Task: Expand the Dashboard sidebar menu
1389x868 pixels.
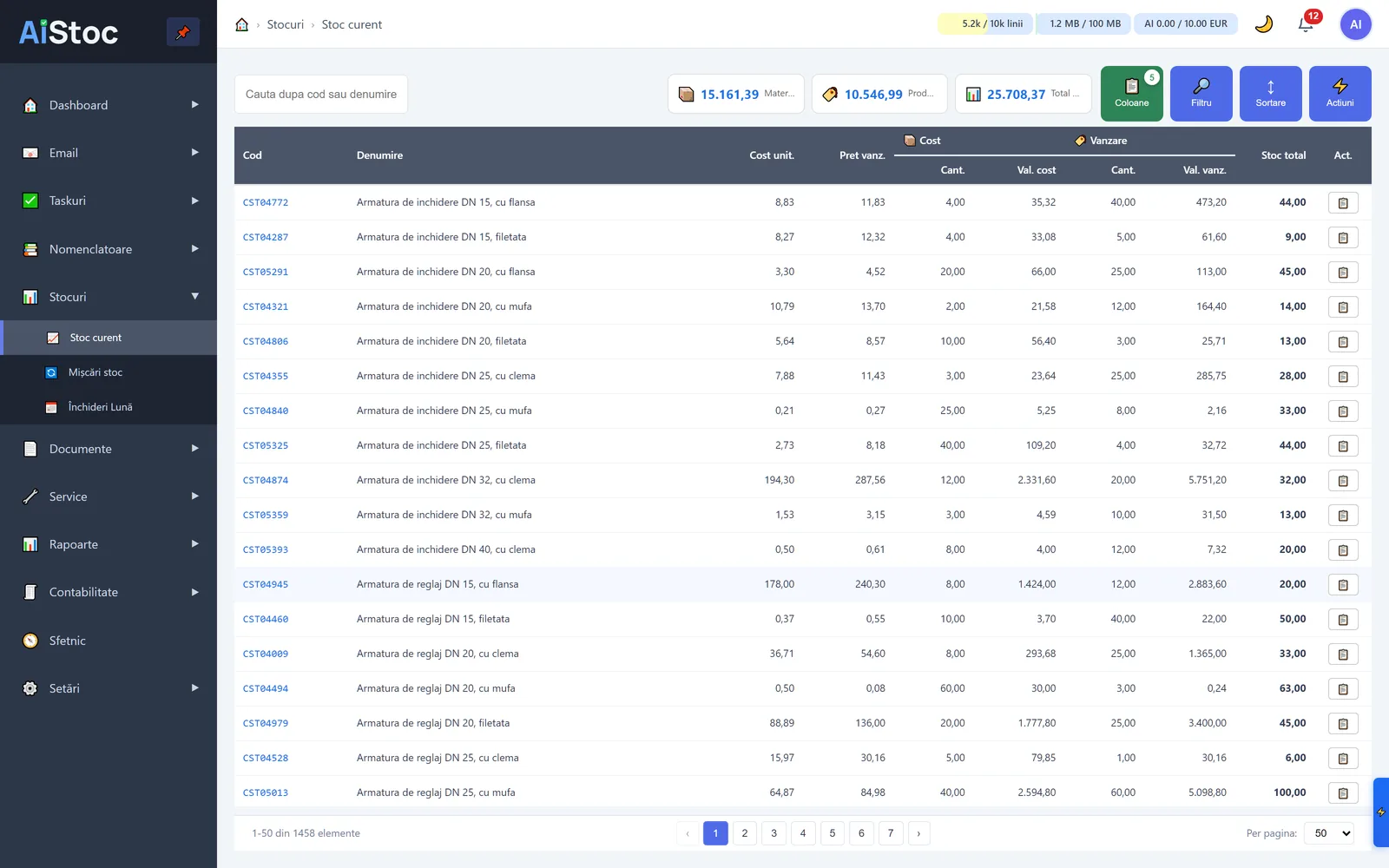Action: [109, 105]
